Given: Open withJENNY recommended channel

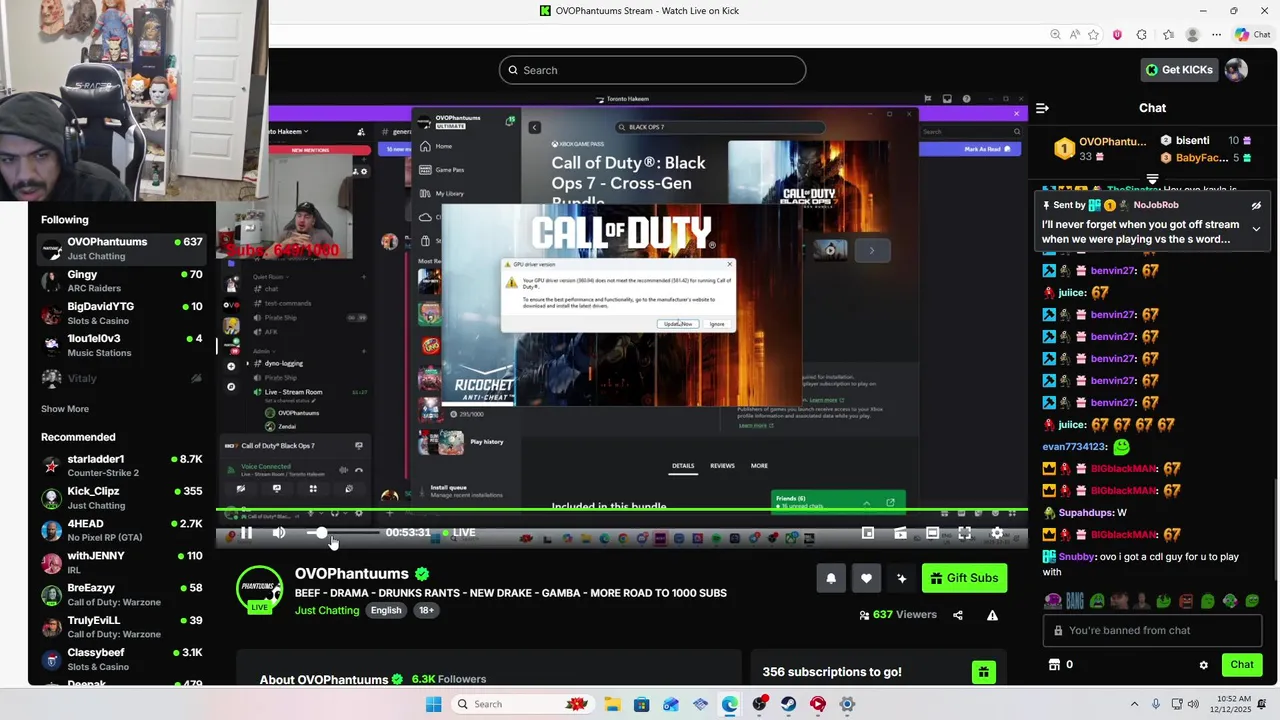Looking at the screenshot, I should pyautogui.click(x=122, y=562).
